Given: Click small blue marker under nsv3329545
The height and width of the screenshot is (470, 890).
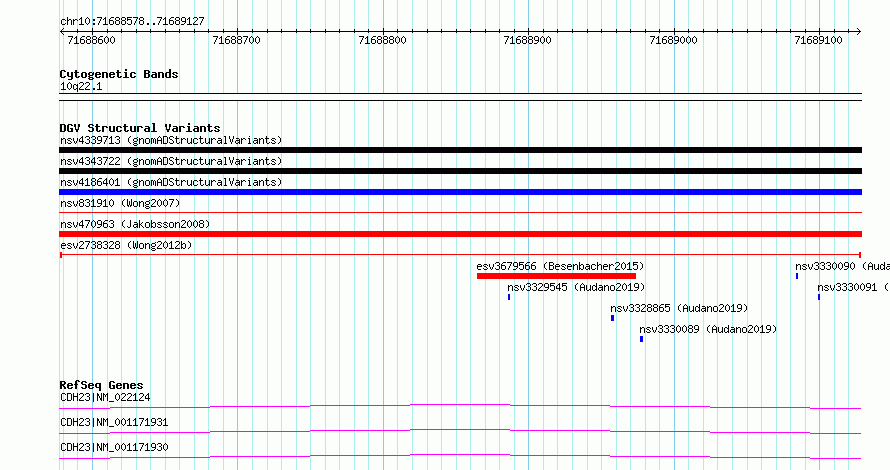Looking at the screenshot, I should point(509,297).
